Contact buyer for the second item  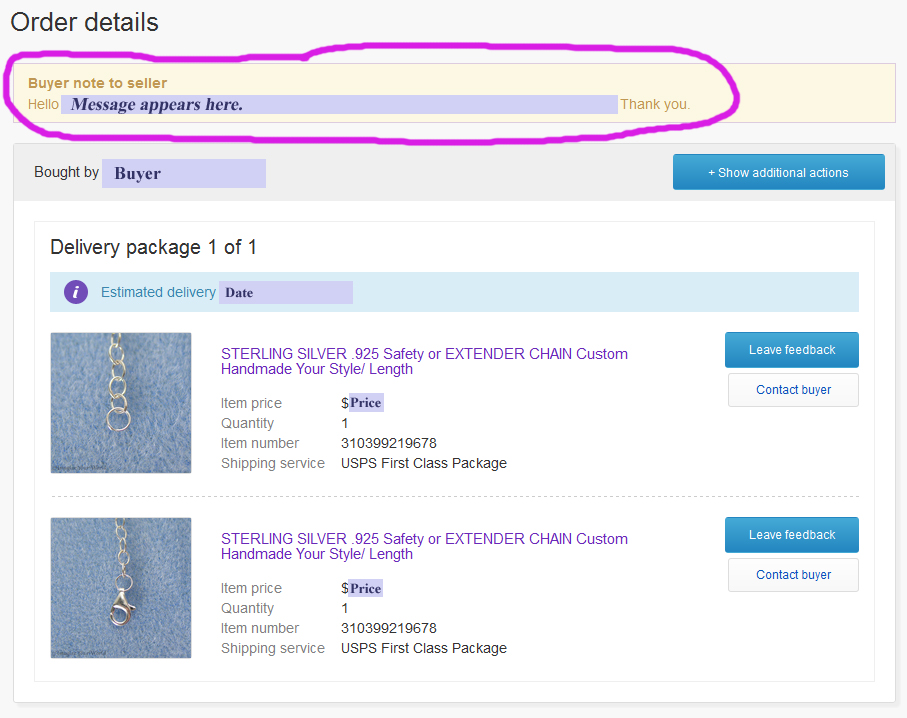point(793,575)
